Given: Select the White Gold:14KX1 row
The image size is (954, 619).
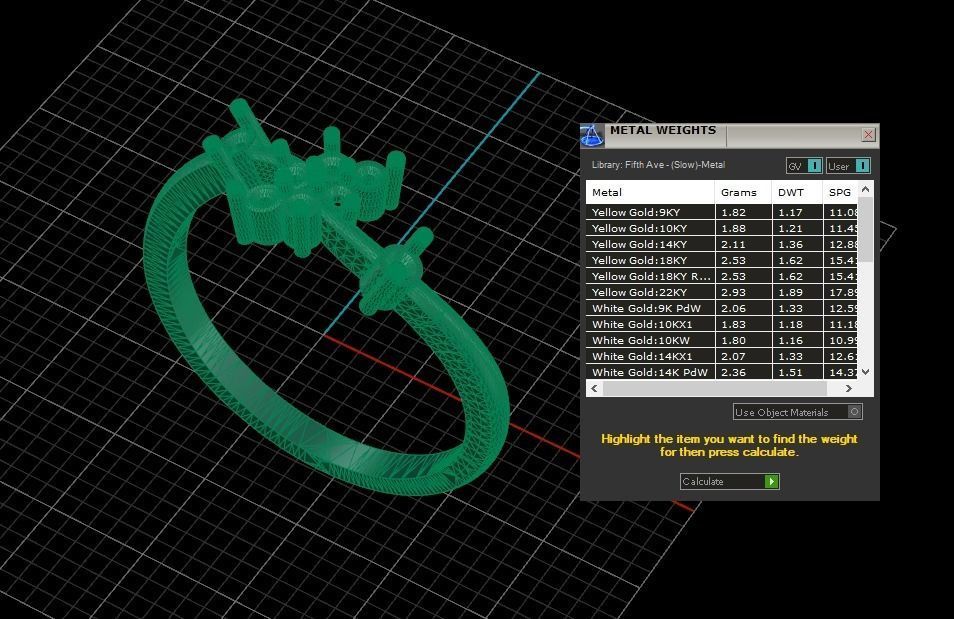Looking at the screenshot, I should (x=722, y=356).
